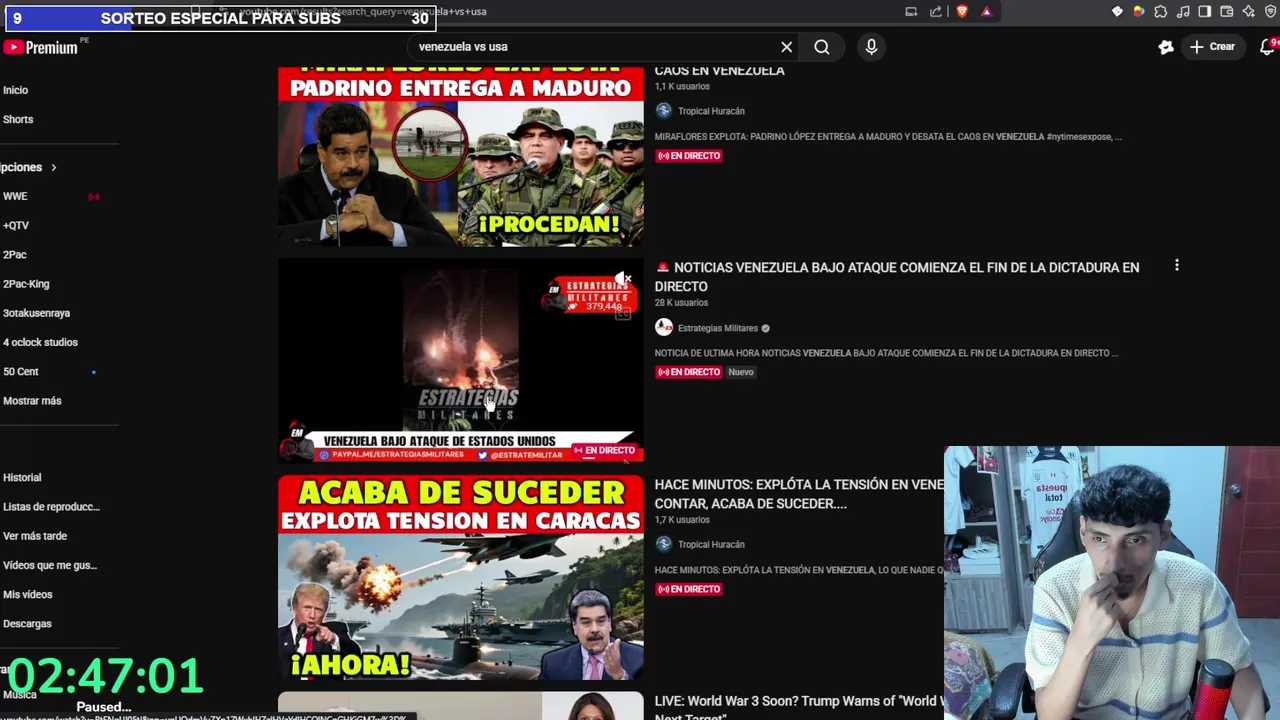This screenshot has width=1280, height=720.
Task: Open the Noticias Venezuela bajo ataque video title
Action: (x=897, y=277)
